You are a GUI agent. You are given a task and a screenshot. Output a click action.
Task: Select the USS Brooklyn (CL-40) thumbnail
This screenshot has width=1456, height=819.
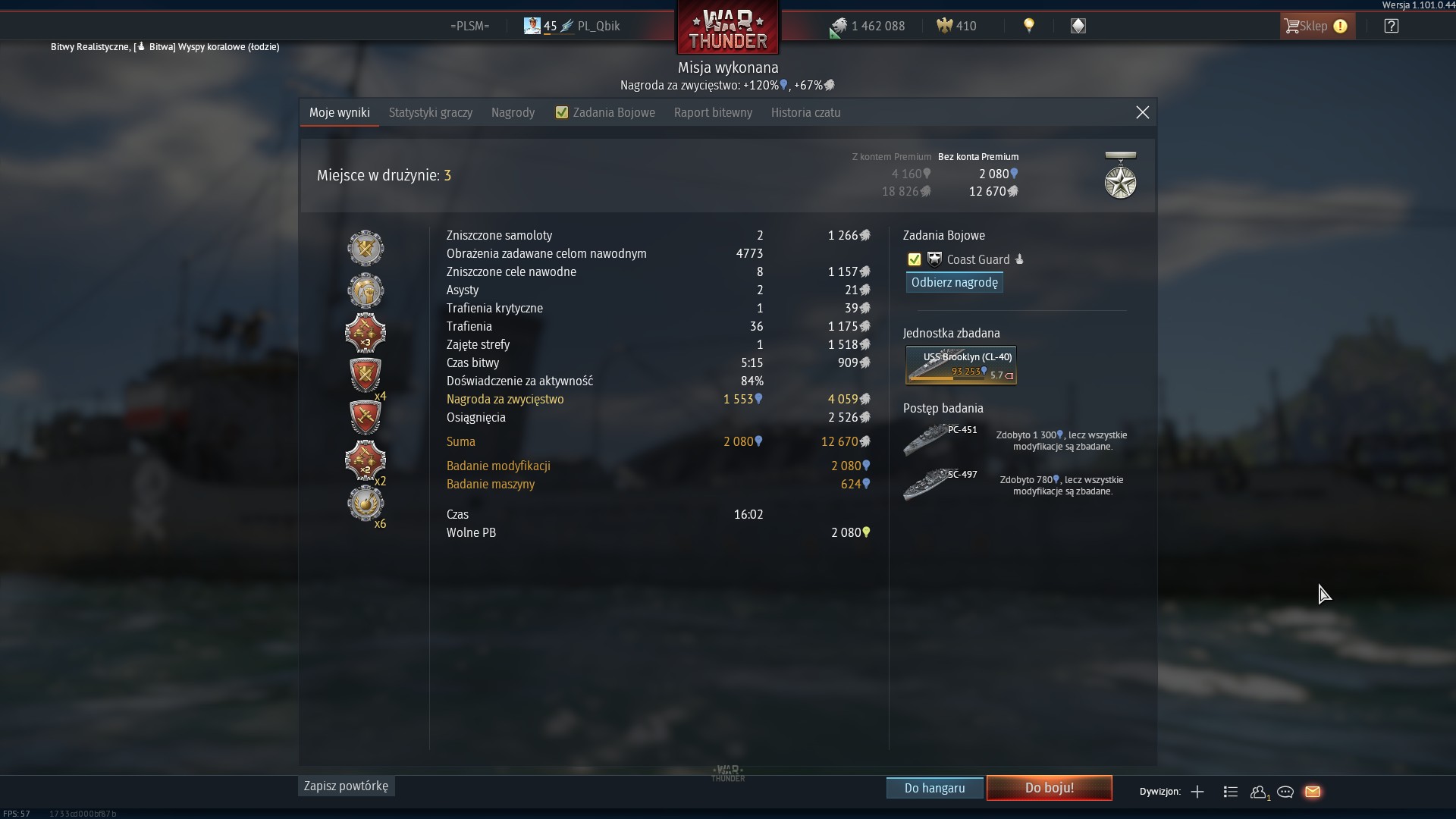pos(961,366)
